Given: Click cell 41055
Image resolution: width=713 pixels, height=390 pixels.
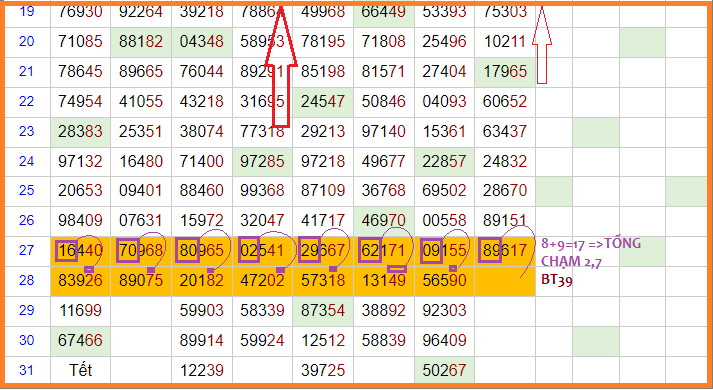Looking at the screenshot, I should point(141,101).
